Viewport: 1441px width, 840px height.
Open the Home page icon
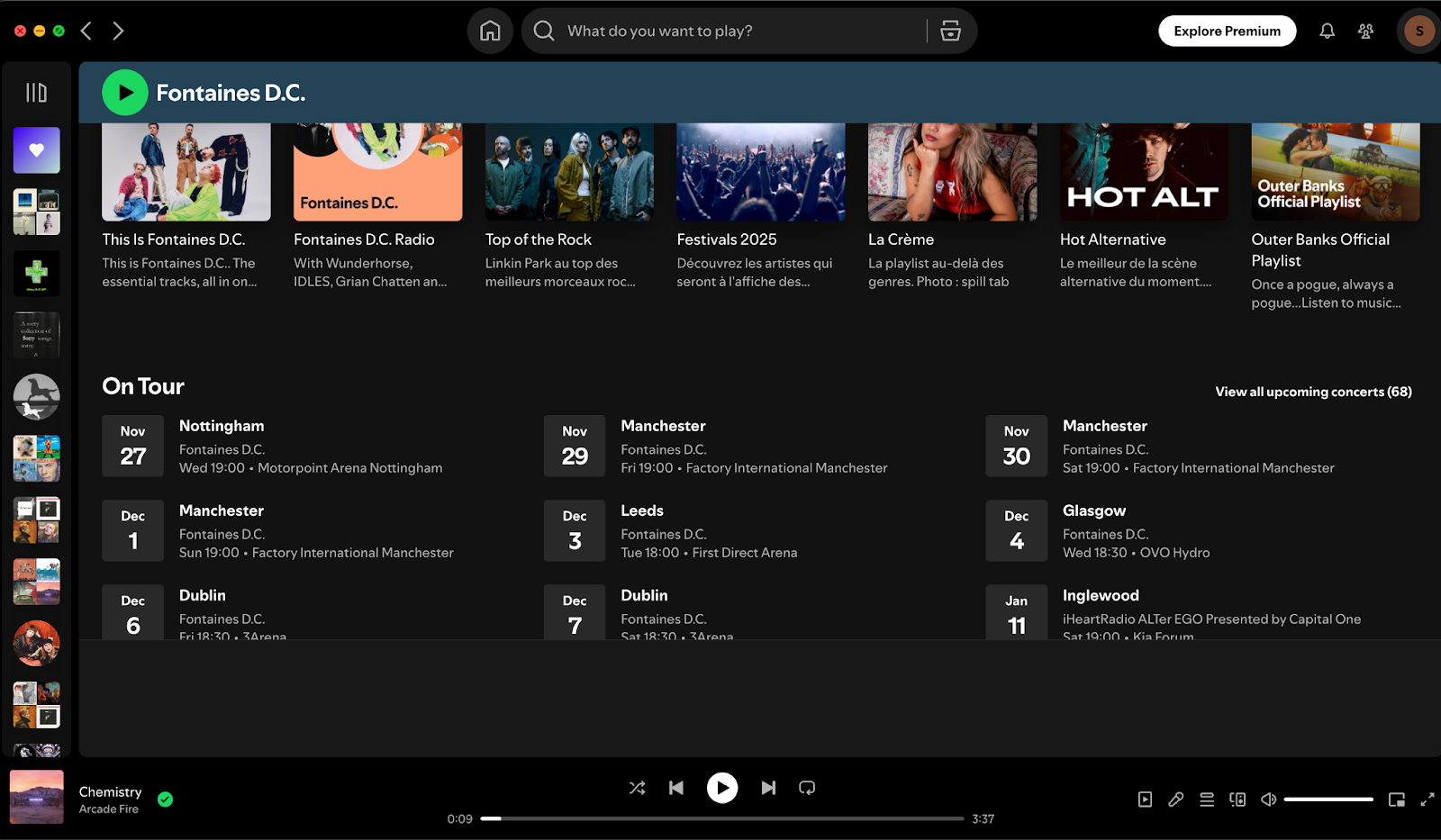coord(490,31)
